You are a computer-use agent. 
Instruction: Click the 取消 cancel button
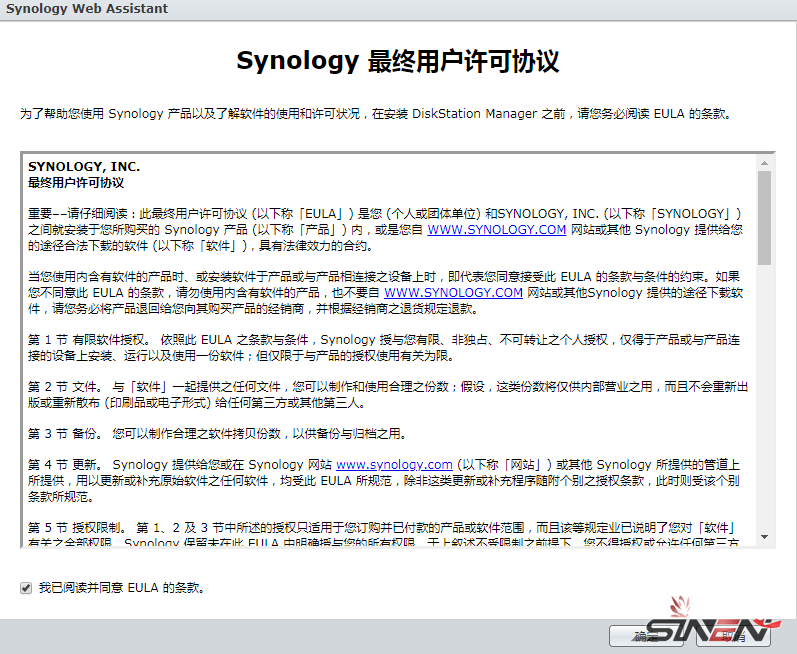733,636
